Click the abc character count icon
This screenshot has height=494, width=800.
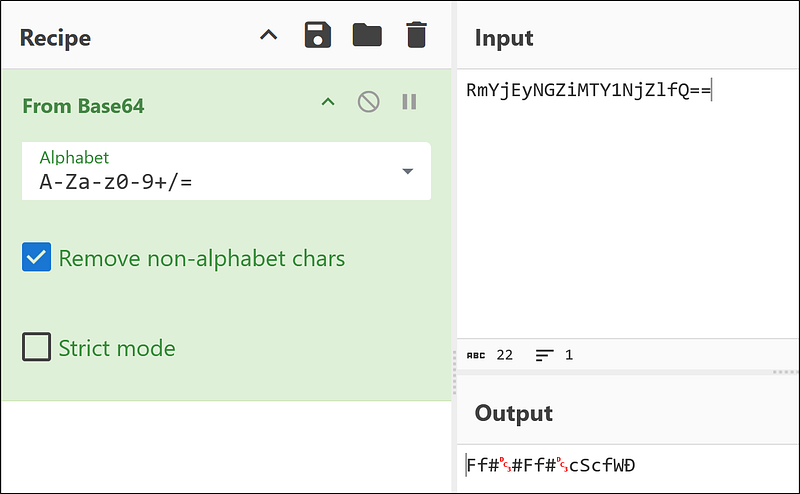(476, 355)
